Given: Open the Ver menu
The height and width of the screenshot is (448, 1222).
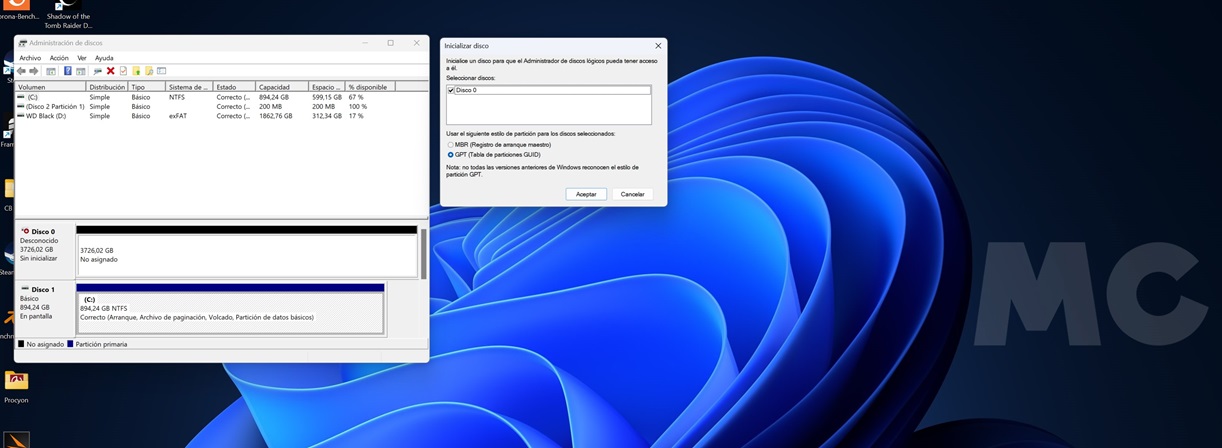Looking at the screenshot, I should pyautogui.click(x=82, y=58).
